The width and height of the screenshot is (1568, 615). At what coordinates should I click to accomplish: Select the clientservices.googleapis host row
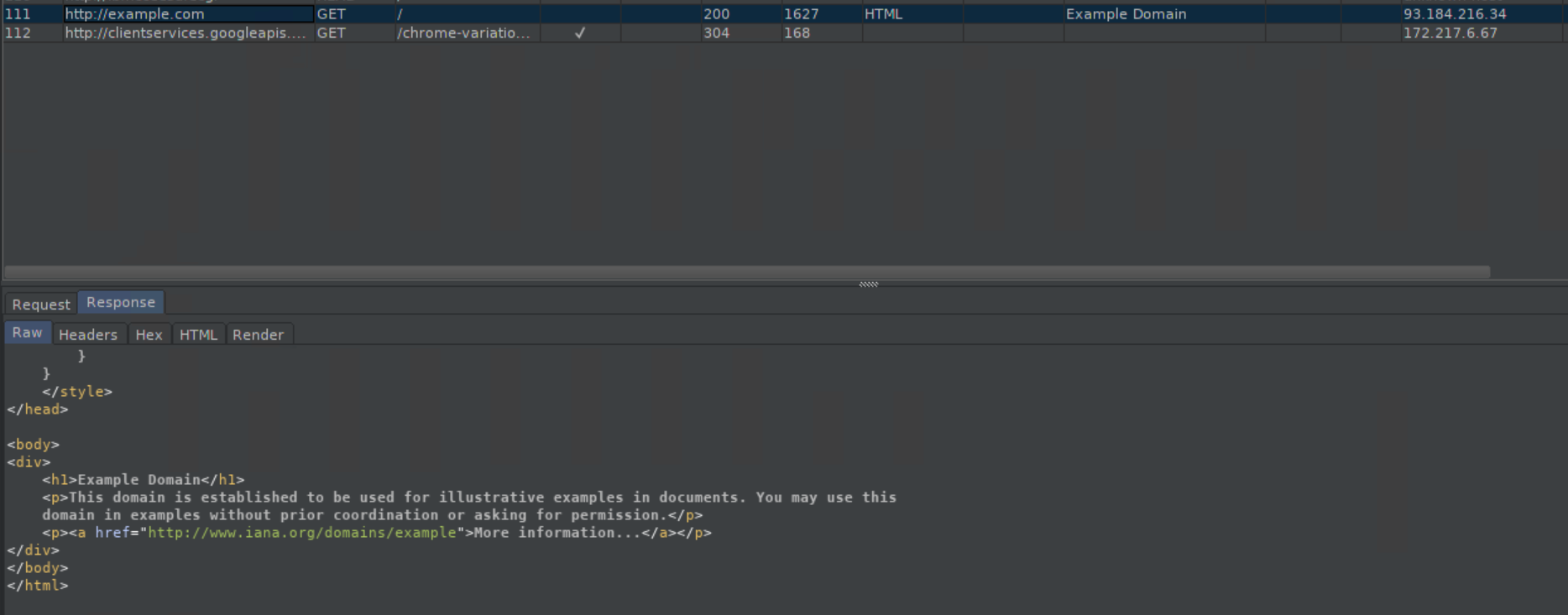[x=186, y=33]
